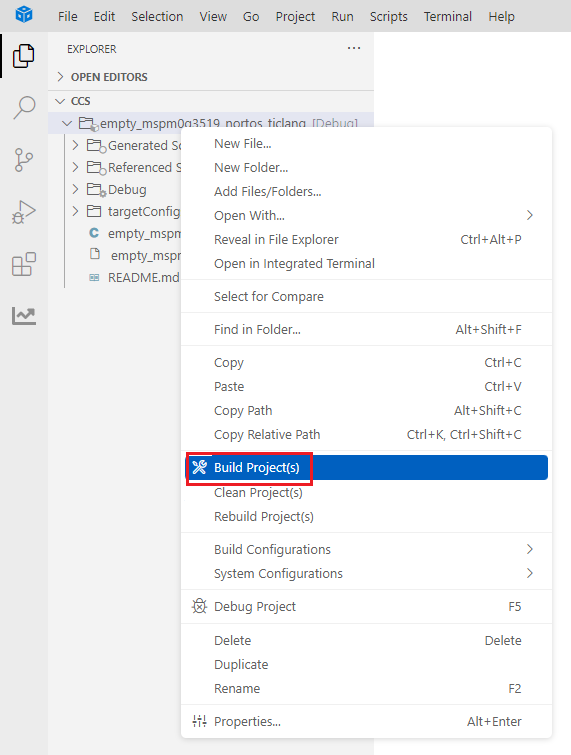Open the Go menu
Screen dimensions: 571x755
tap(251, 16)
